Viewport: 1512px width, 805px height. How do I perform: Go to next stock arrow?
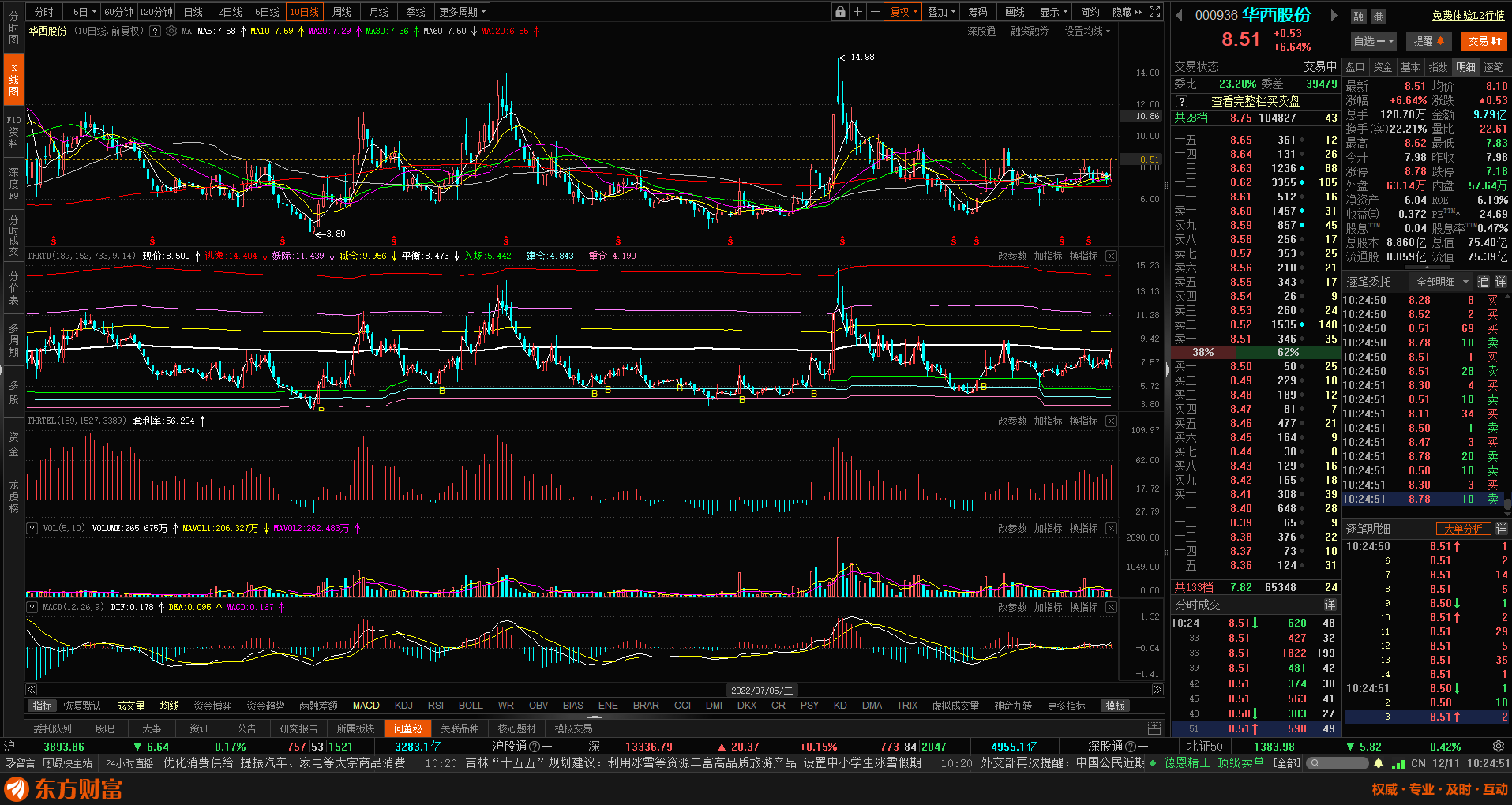(x=1334, y=15)
